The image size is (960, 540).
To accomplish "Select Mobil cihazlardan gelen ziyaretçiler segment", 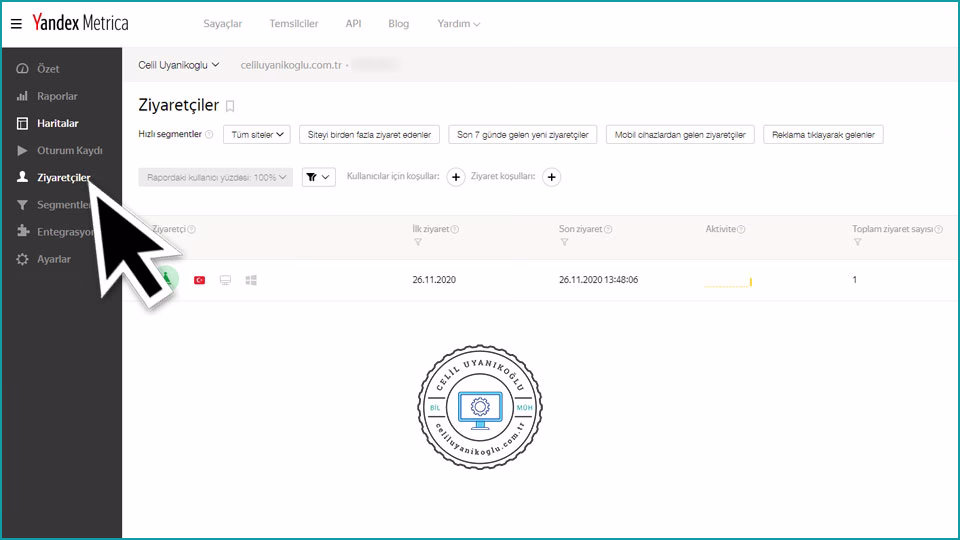I will (x=680, y=134).
